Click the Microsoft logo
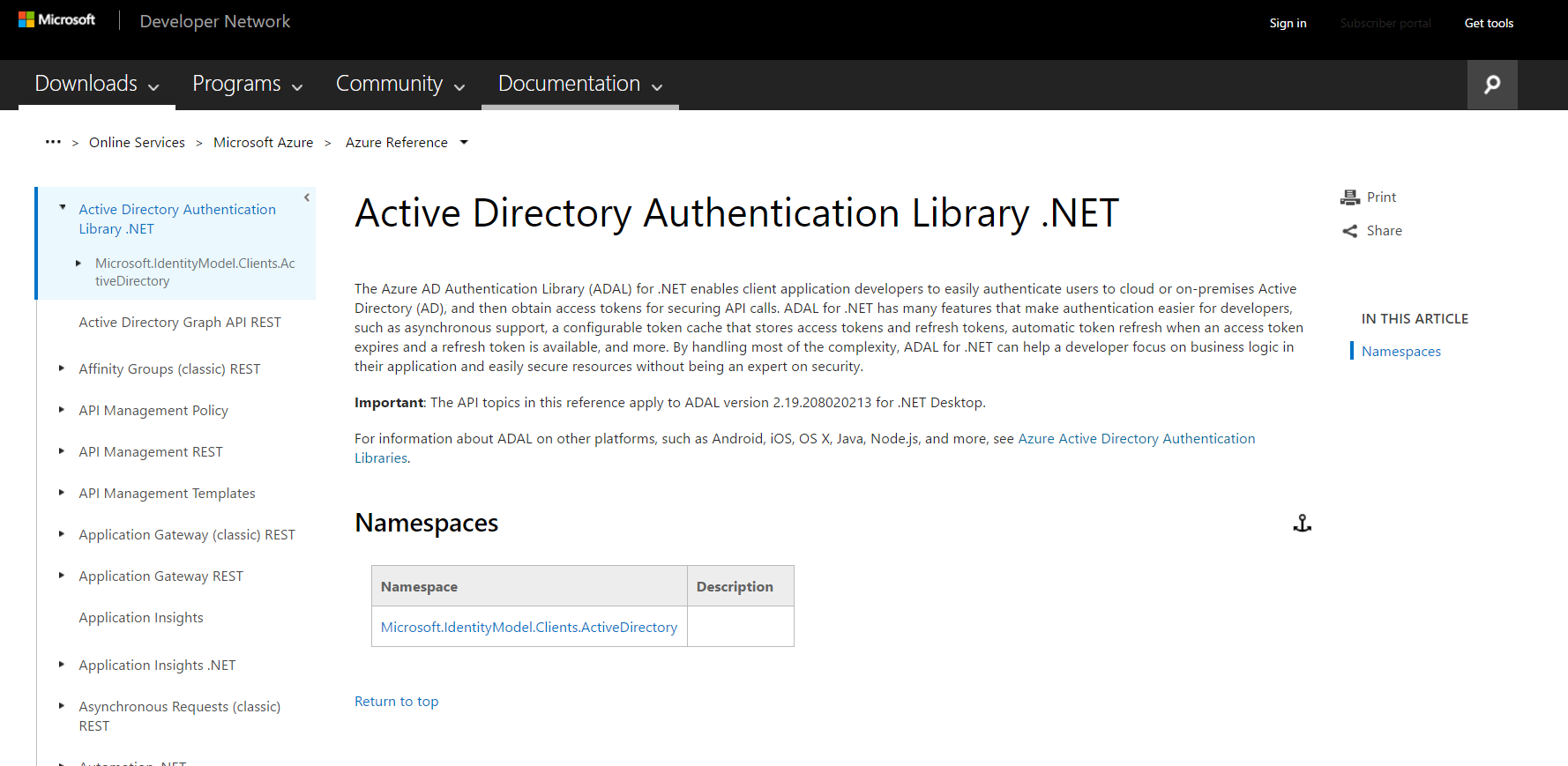The image size is (1568, 766). pos(56,20)
